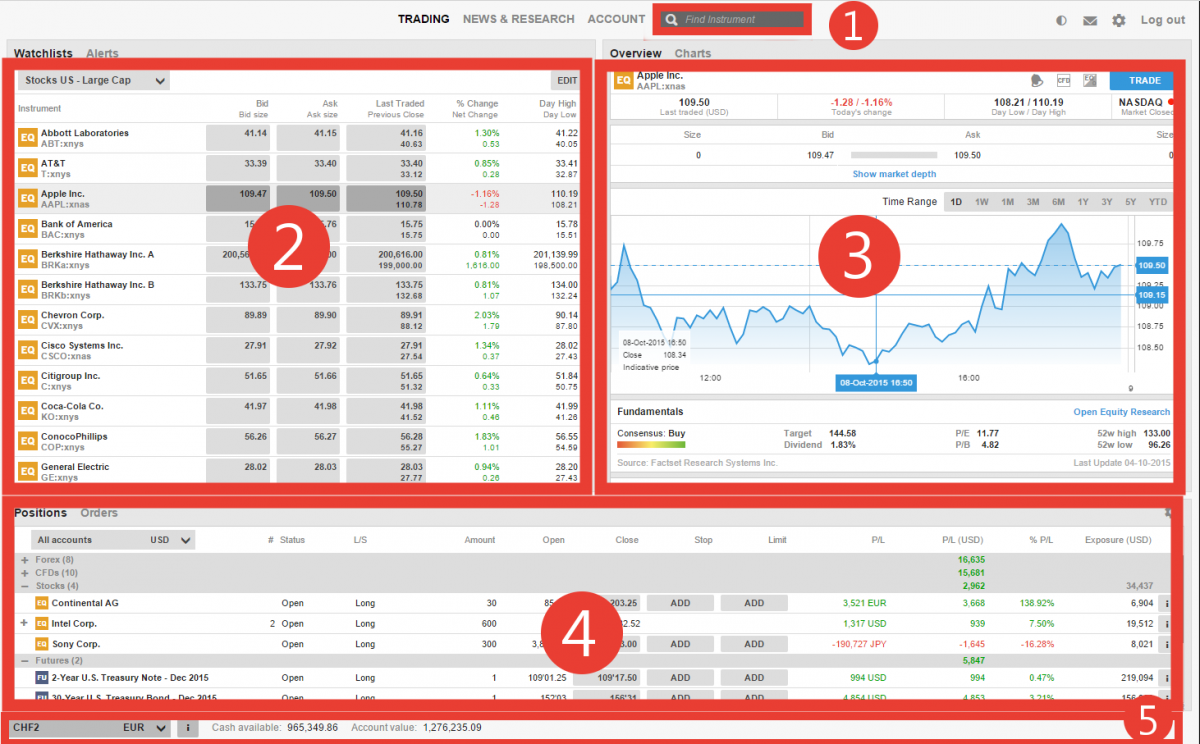Switch to the News & Research section

pos(519,19)
